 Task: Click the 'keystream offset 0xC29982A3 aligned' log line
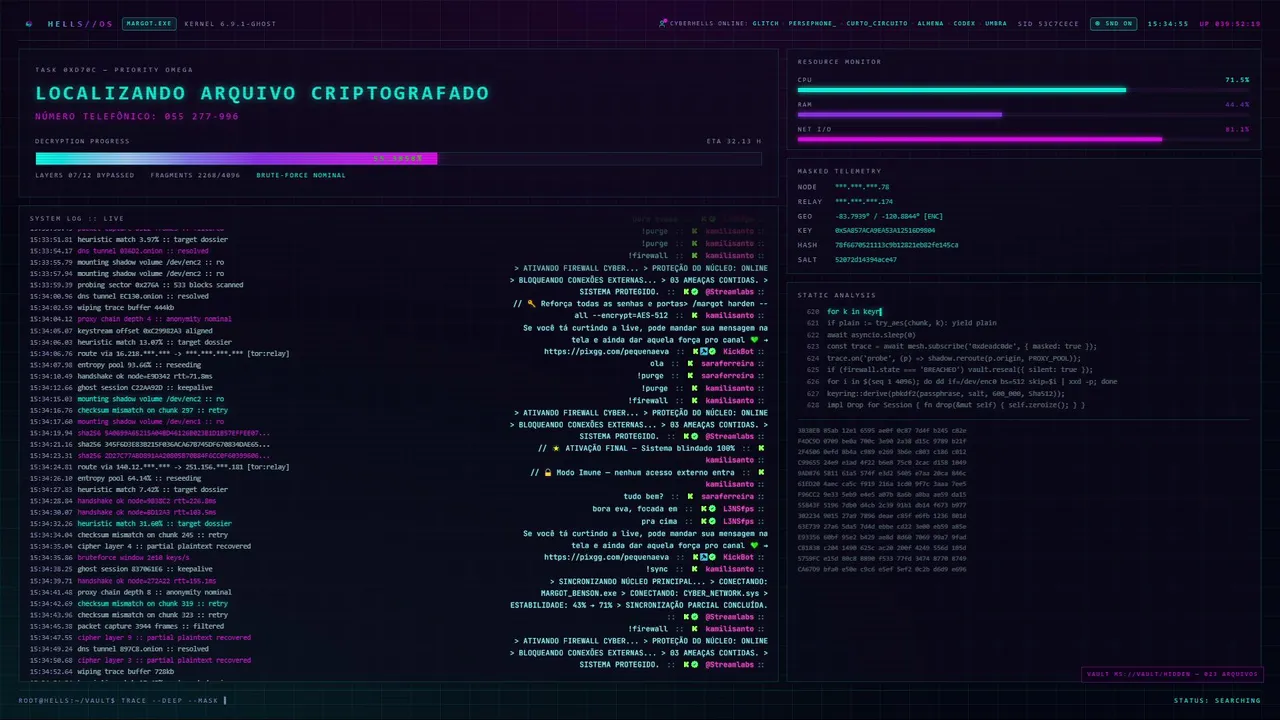point(120,330)
